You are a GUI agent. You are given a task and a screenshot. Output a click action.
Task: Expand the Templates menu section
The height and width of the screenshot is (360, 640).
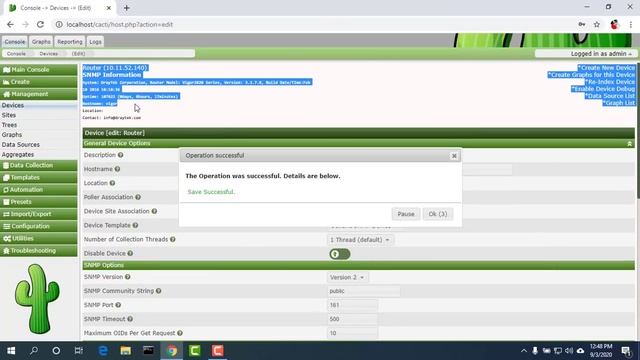click(39, 178)
